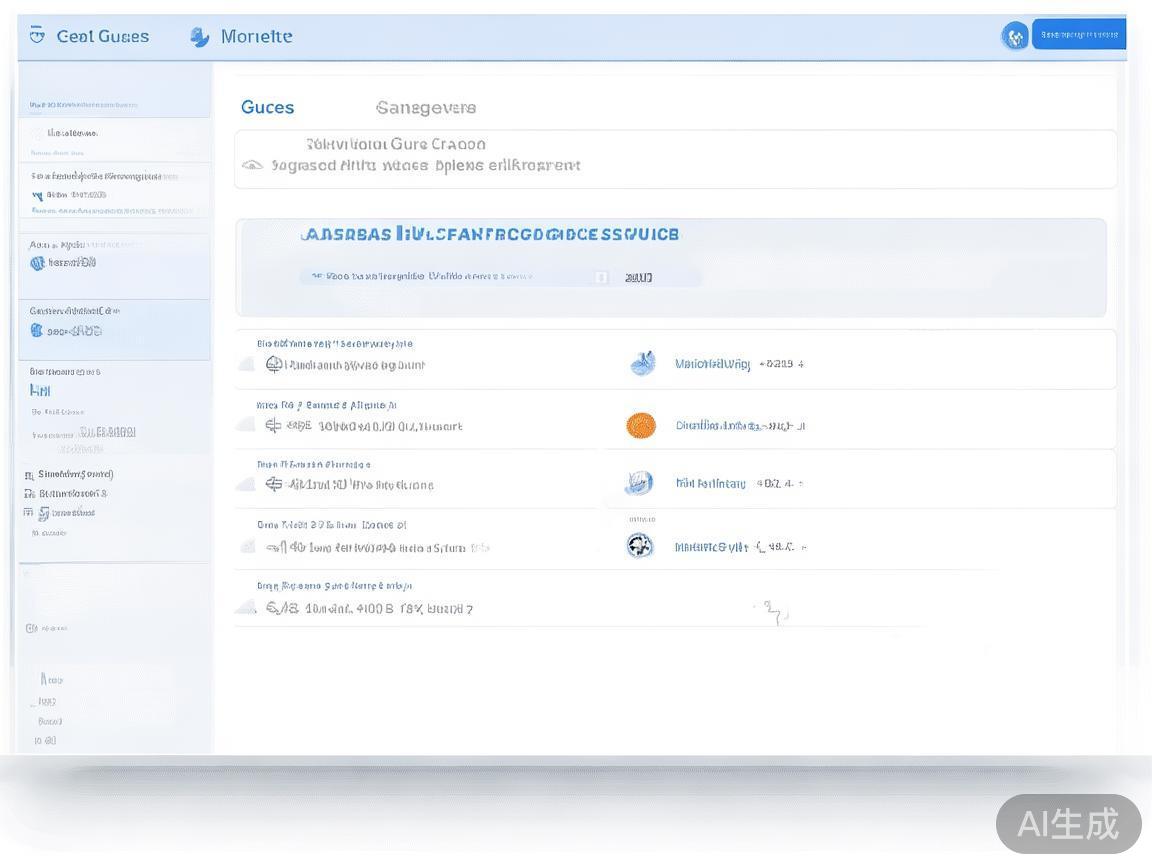Toggle the eye icon in the top card
Screen dimensions: 1152x864
pos(253,165)
